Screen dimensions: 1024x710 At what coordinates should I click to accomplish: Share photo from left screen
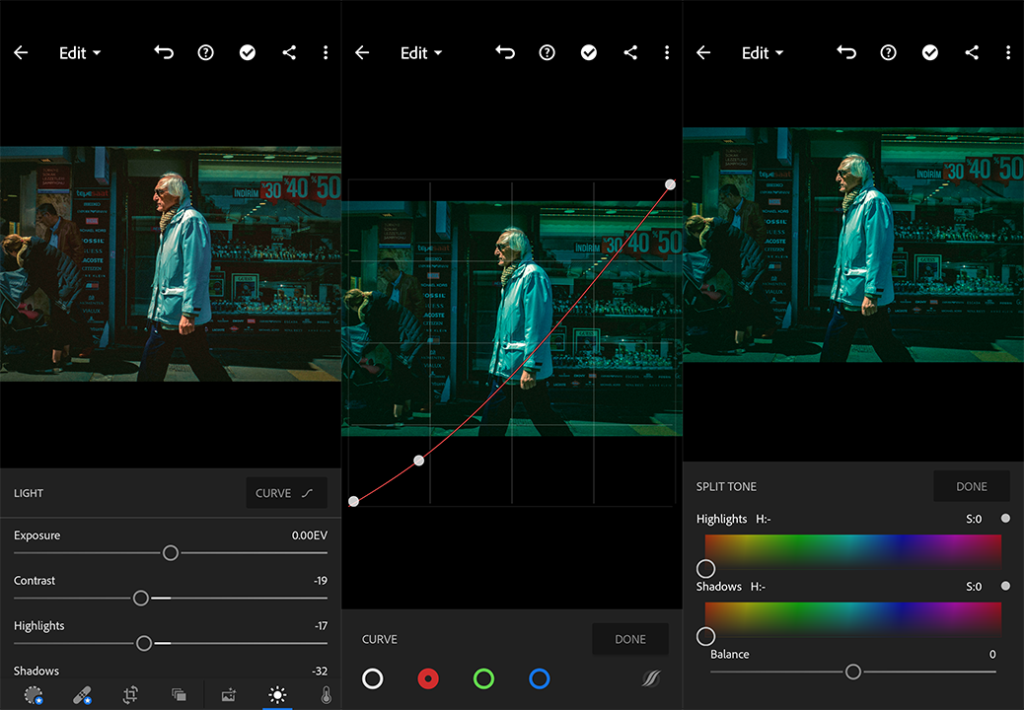pyautogui.click(x=289, y=53)
